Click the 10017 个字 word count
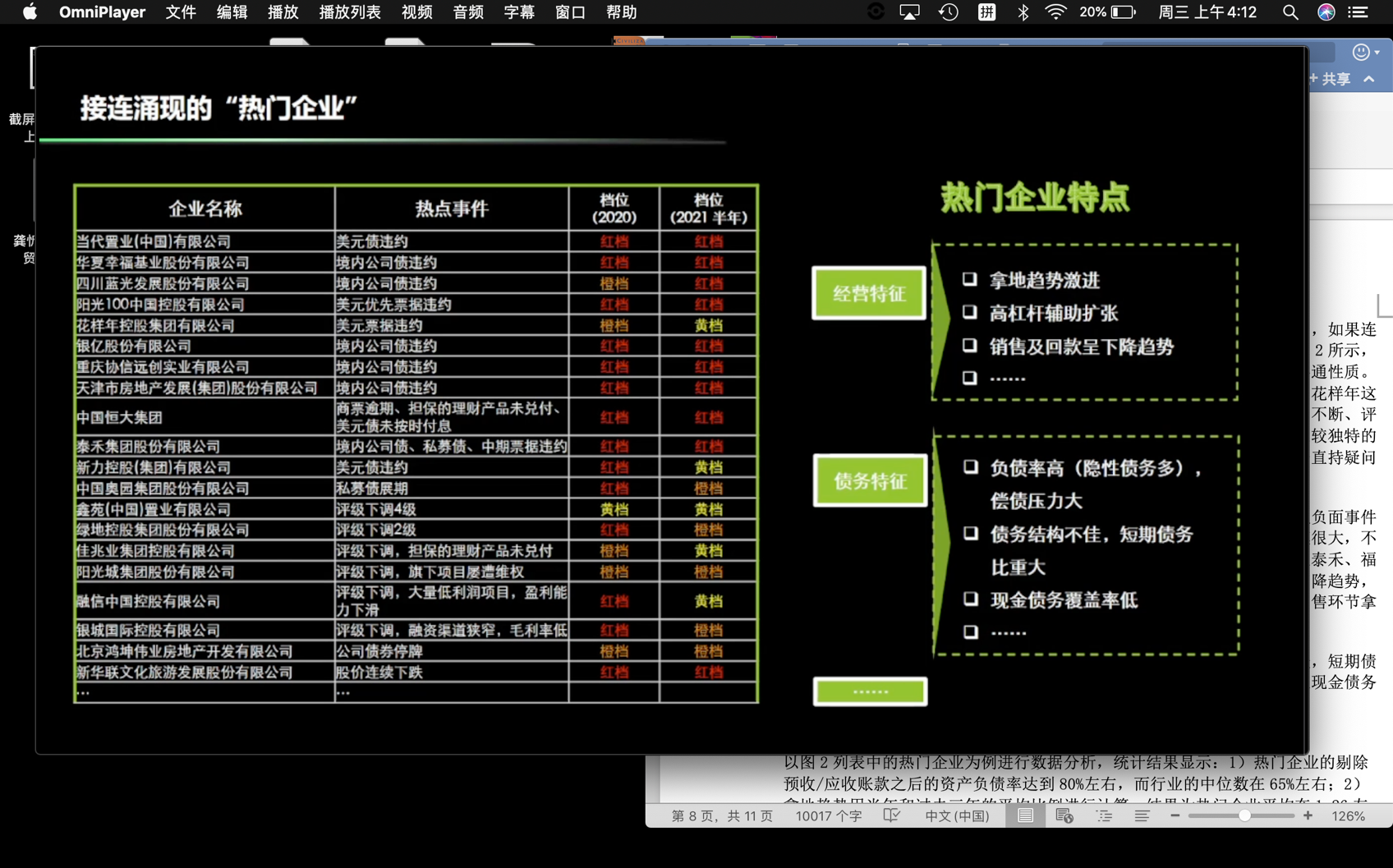1393x868 pixels. click(829, 815)
